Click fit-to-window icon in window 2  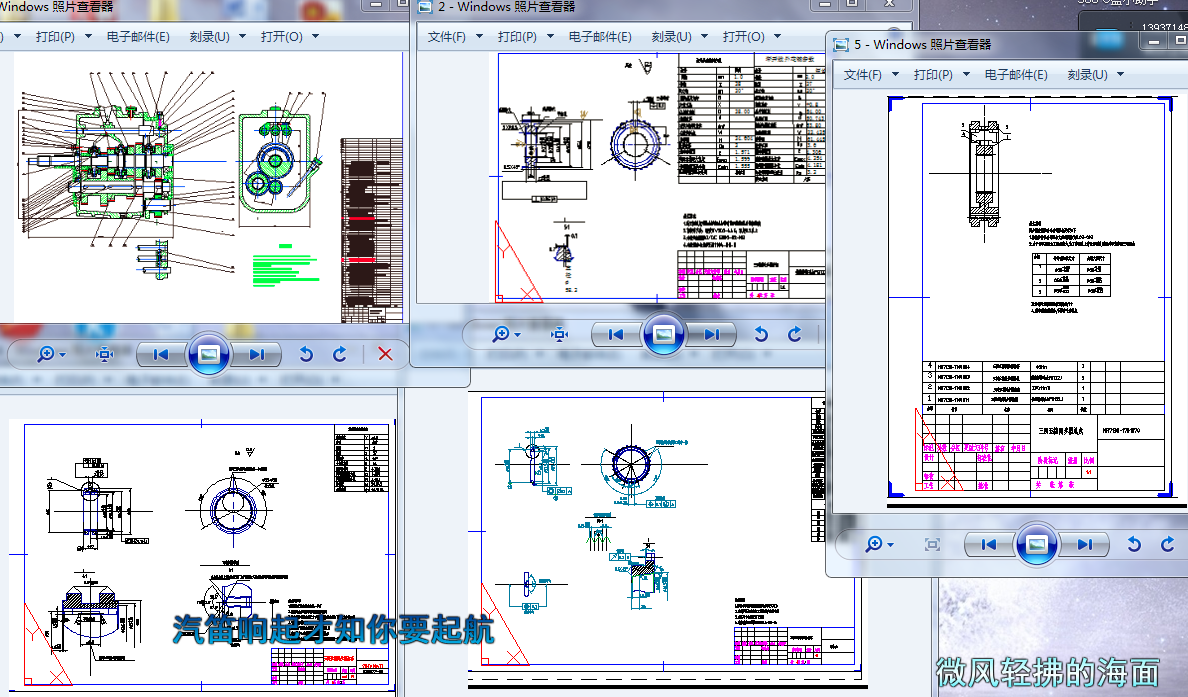(559, 334)
